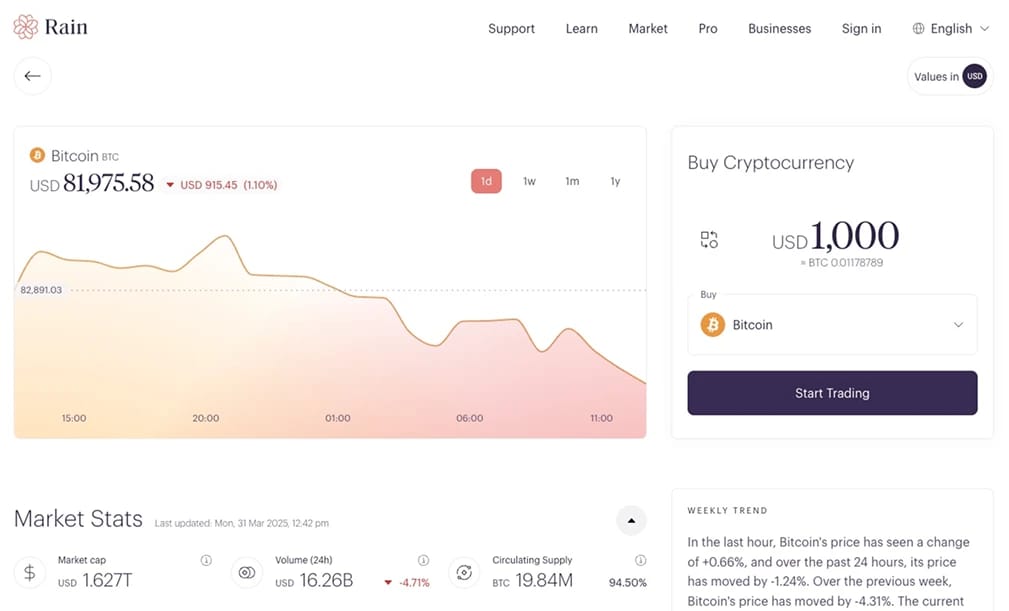Click the orange Bitcoin icon in chart header
This screenshot has height=611, width=1009.
[38, 156]
